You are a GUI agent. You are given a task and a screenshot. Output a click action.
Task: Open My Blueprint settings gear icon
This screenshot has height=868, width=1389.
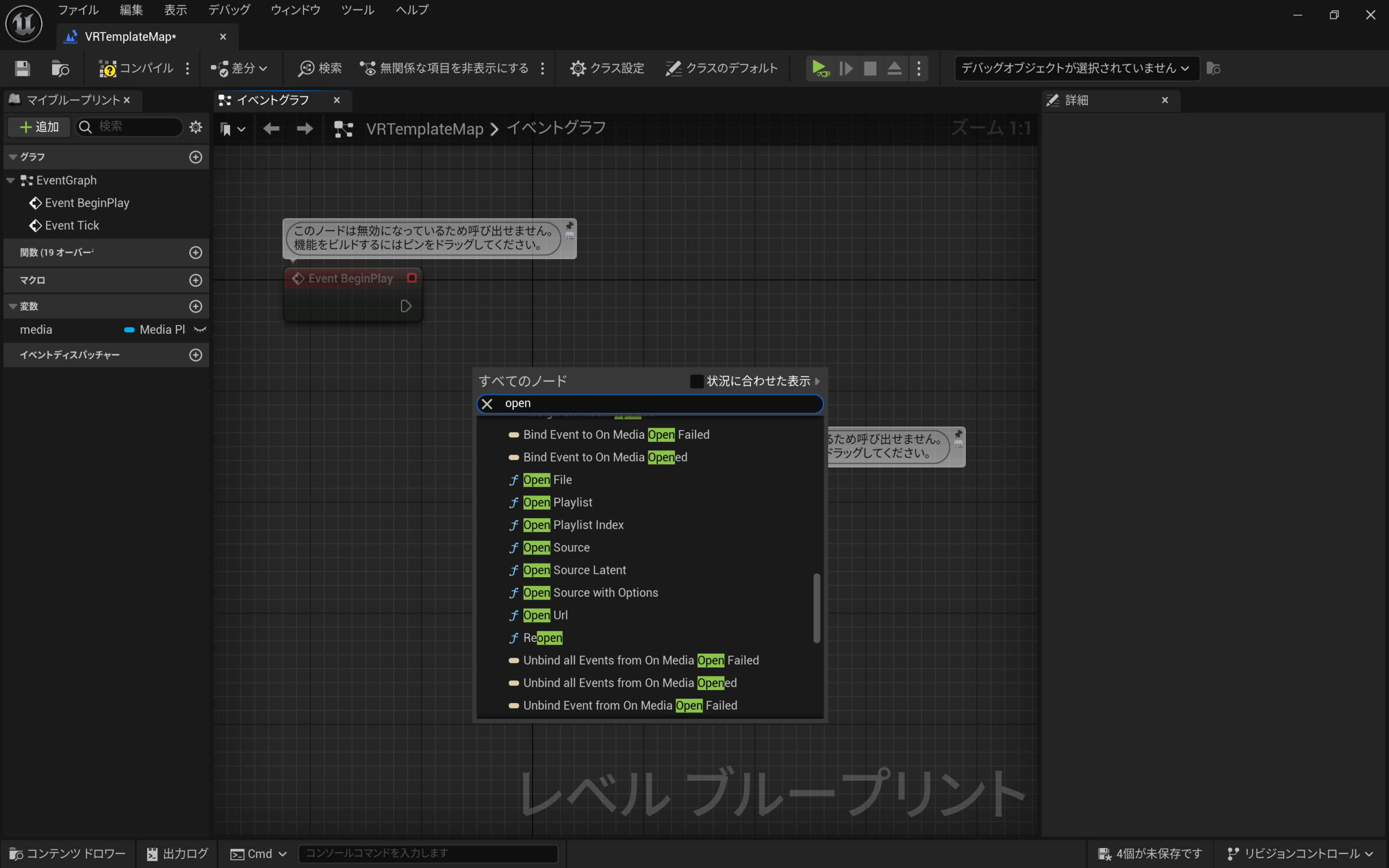[x=196, y=127]
